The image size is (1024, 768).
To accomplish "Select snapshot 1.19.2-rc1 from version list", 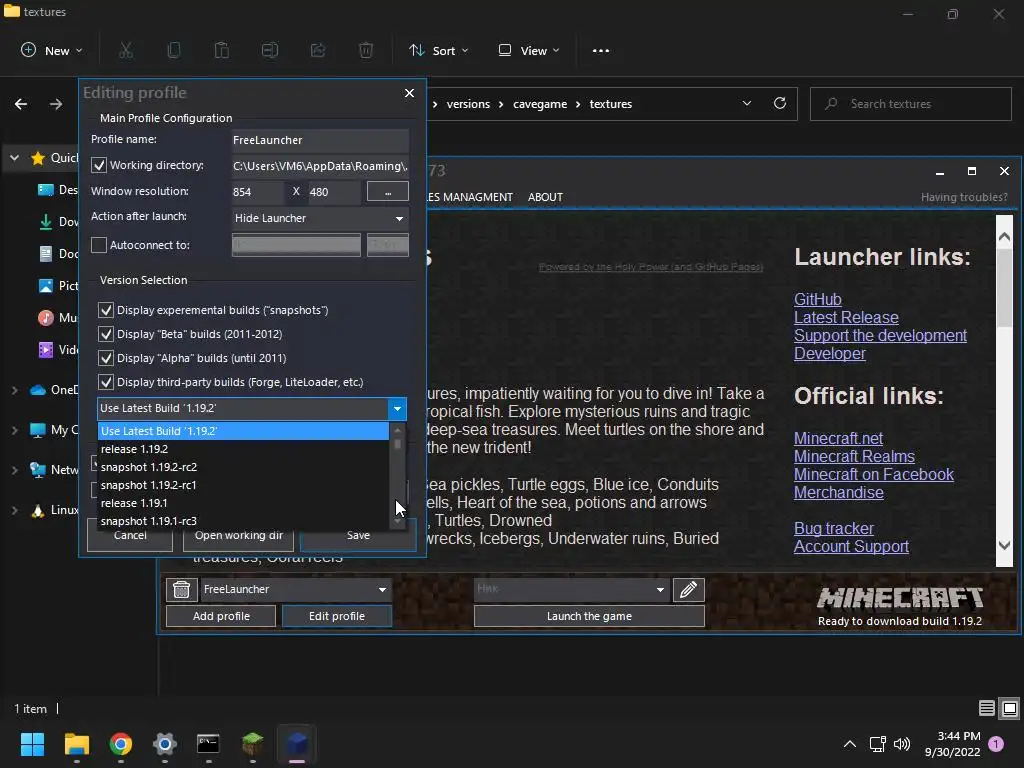I will point(243,485).
